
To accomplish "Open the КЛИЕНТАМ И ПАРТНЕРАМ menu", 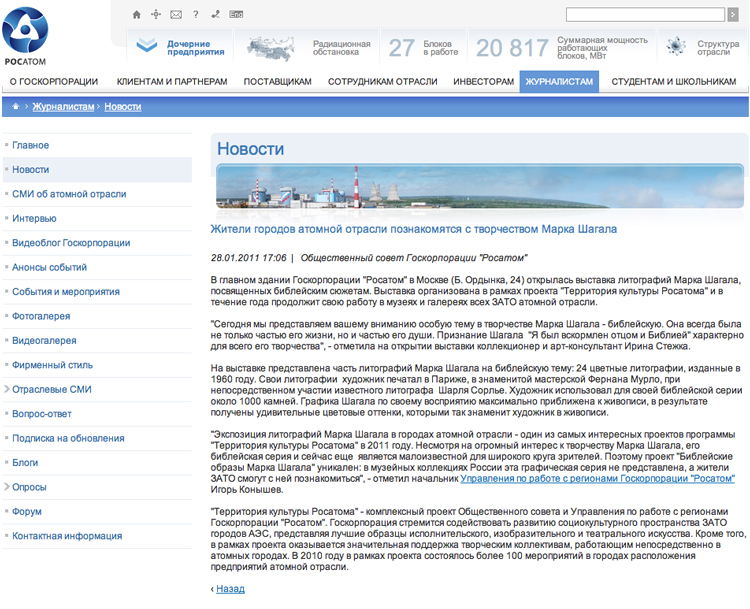I will 172,82.
